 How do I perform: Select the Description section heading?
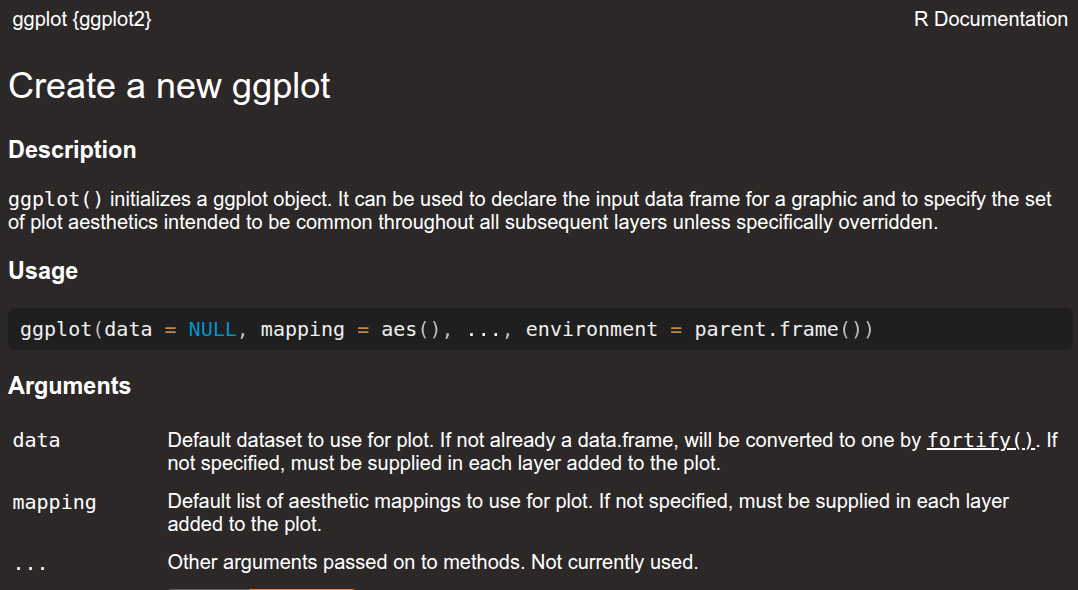[x=72, y=150]
